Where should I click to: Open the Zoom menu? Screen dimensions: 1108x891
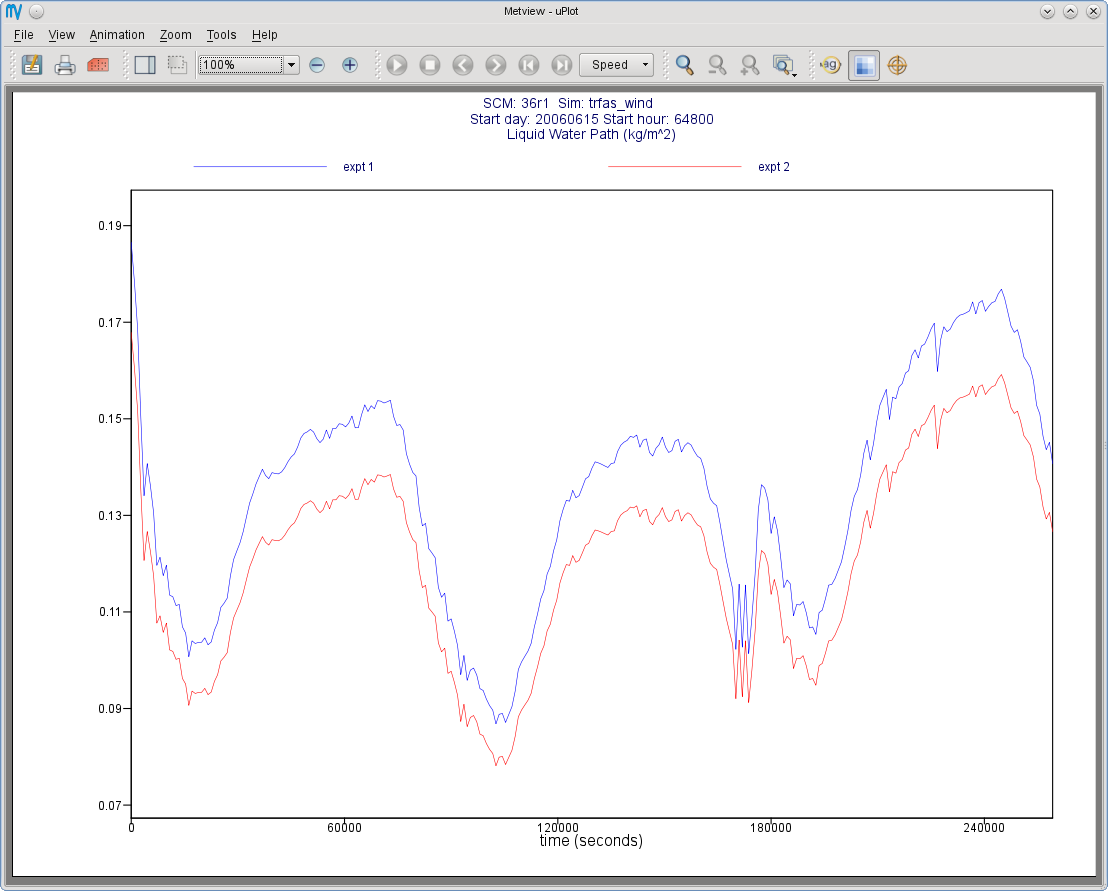pyautogui.click(x=175, y=35)
